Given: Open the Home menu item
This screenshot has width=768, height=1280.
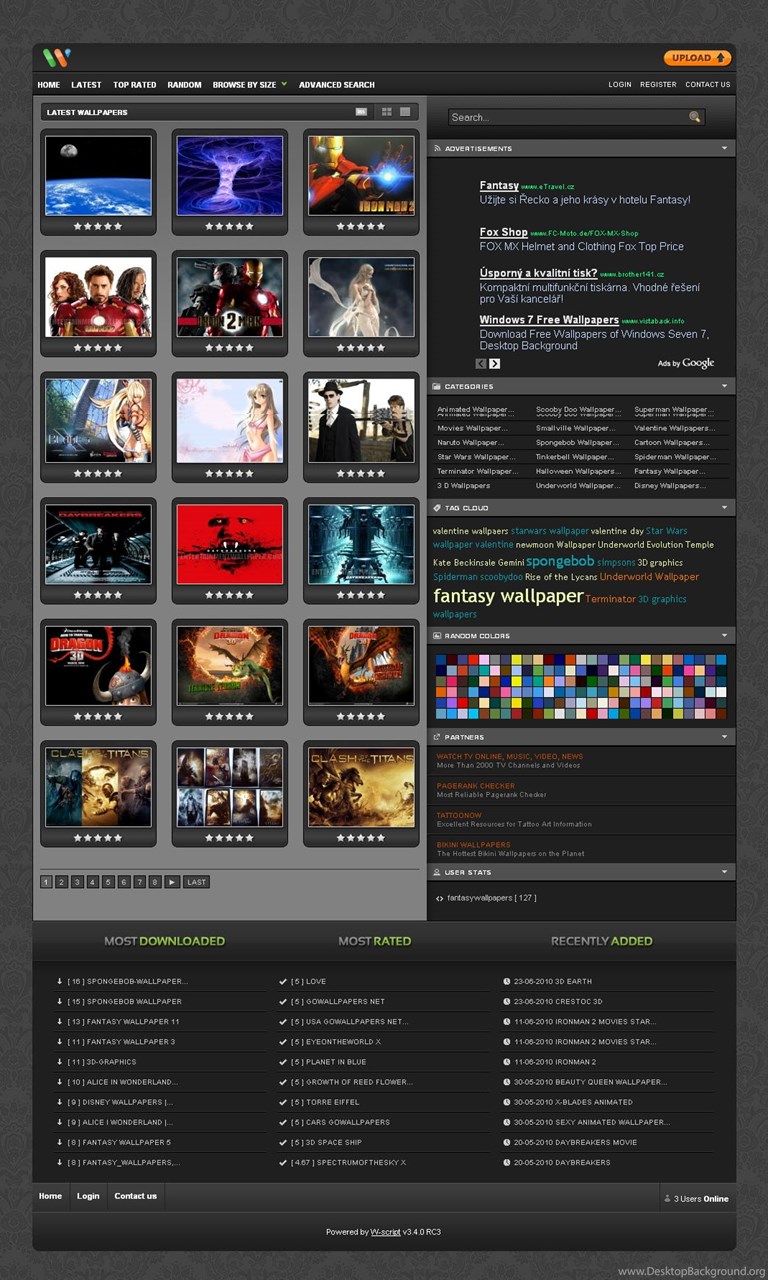Looking at the screenshot, I should coord(49,85).
